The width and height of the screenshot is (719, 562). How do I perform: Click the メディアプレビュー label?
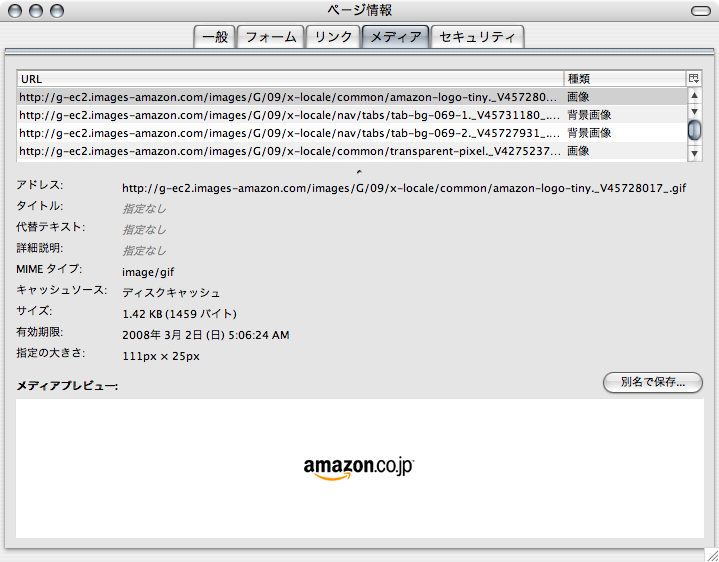pyautogui.click(x=67, y=386)
